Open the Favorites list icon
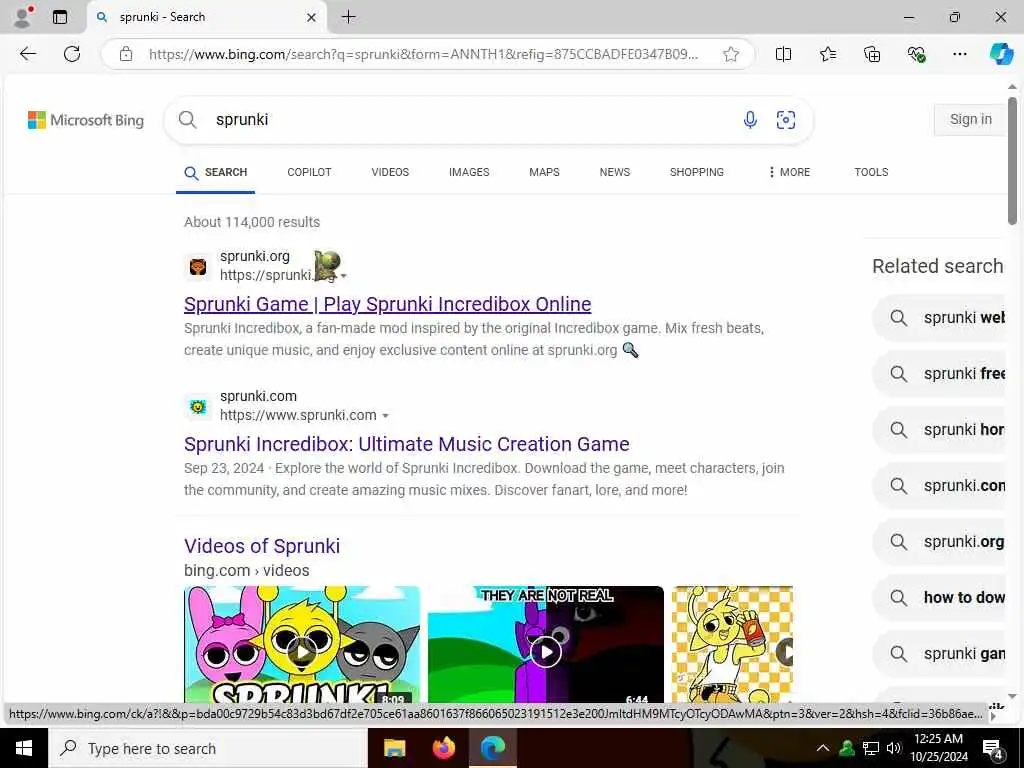Viewport: 1024px width, 768px height. [x=827, y=54]
